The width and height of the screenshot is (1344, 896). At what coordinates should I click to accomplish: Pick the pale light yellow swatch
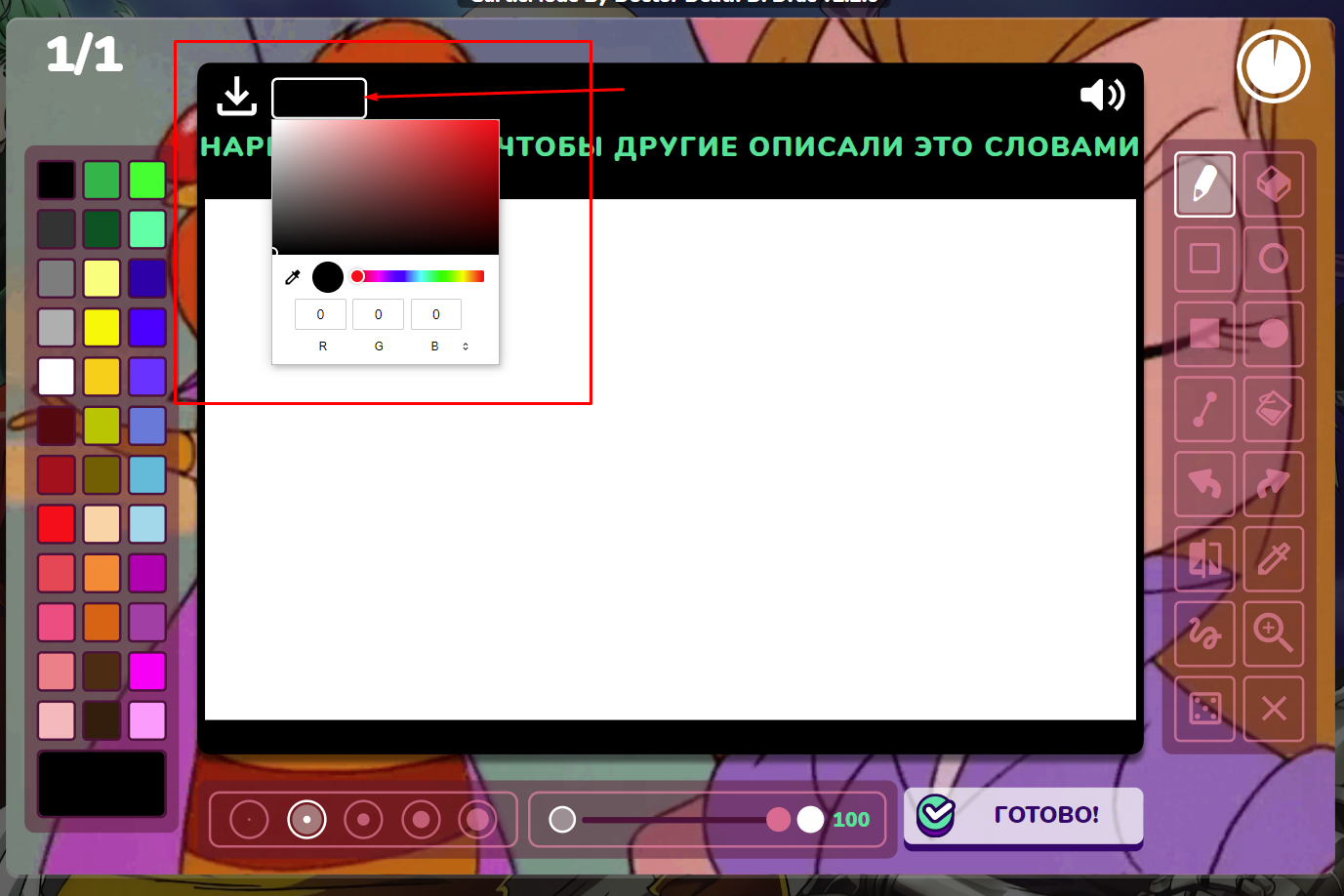pos(102,278)
